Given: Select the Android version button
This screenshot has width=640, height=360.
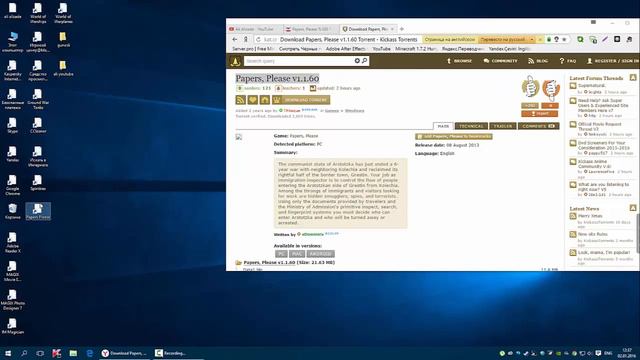Looking at the screenshot, I should pos(320,254).
